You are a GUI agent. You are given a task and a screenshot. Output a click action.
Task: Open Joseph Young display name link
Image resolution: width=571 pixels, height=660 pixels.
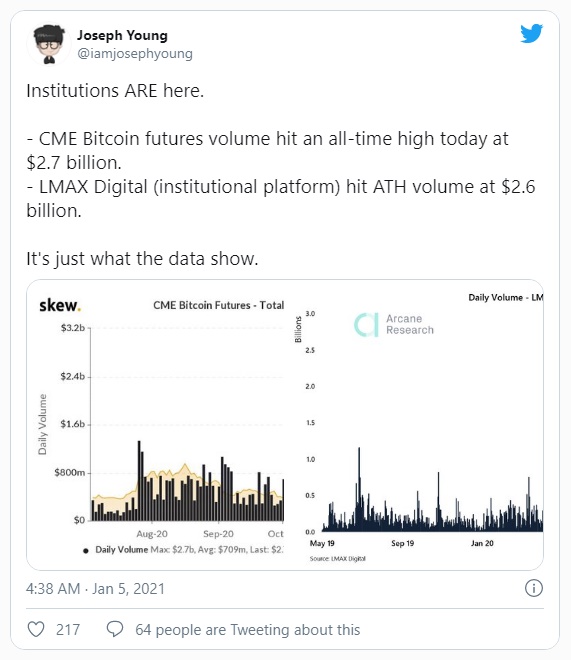[122, 35]
